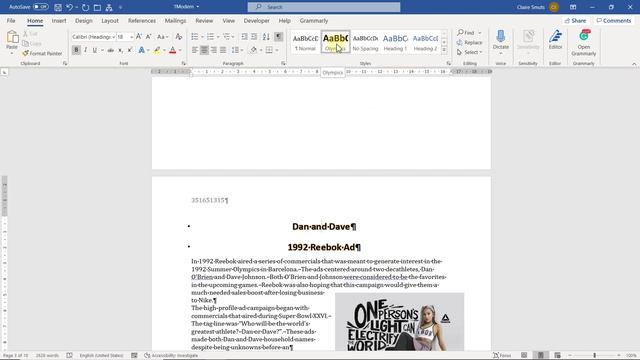Open the bullets list dropdown arrow
The width and height of the screenshot is (640, 360).
tap(202, 37)
